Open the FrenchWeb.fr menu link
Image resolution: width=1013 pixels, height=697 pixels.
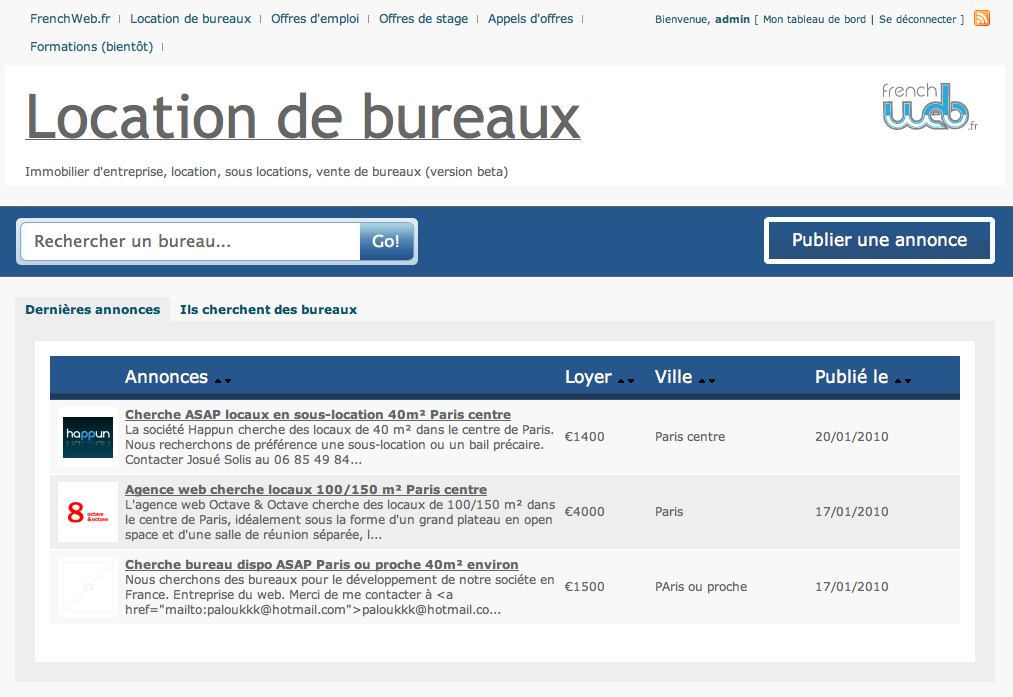click(x=70, y=19)
